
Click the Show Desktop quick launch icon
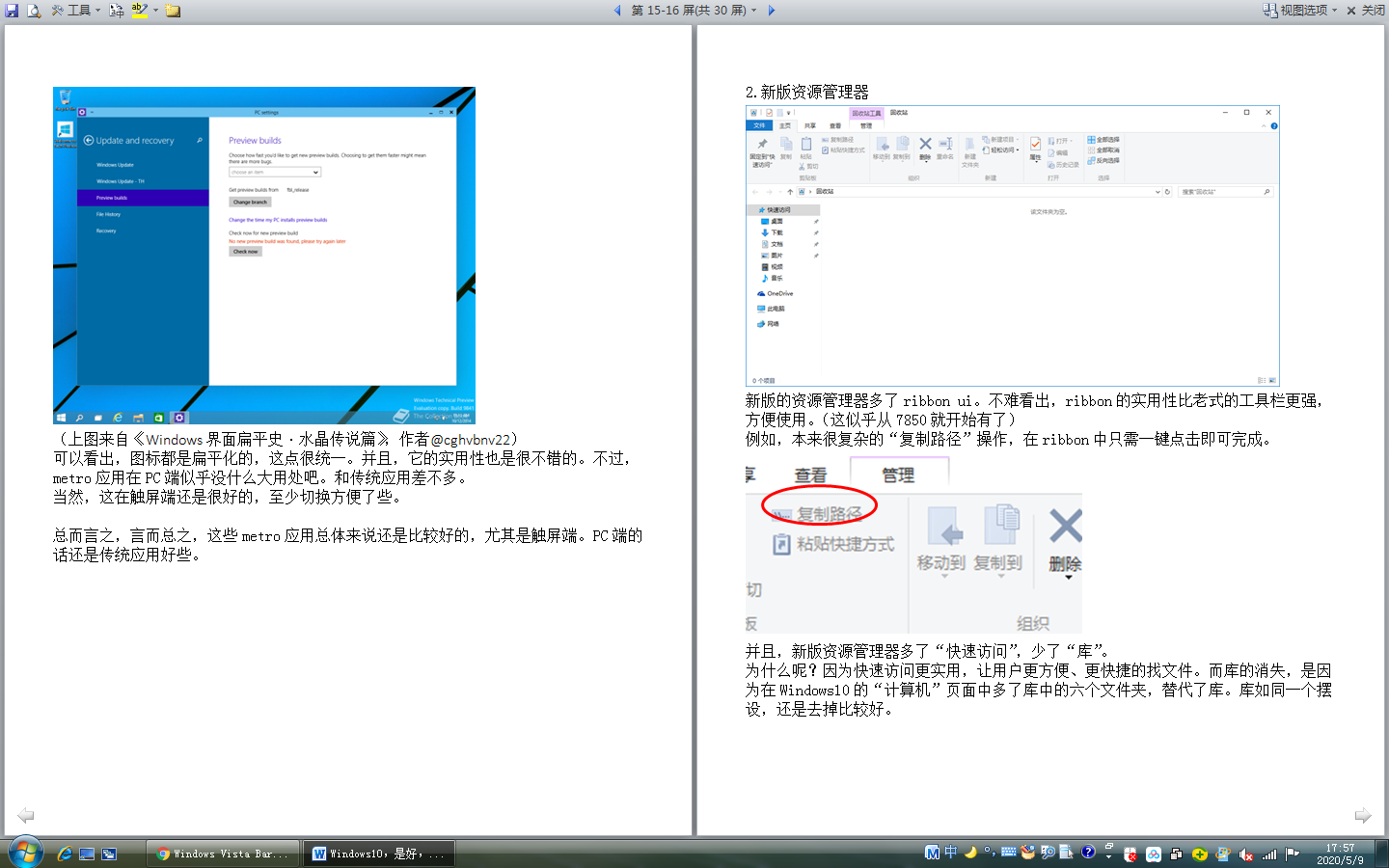coord(87,854)
